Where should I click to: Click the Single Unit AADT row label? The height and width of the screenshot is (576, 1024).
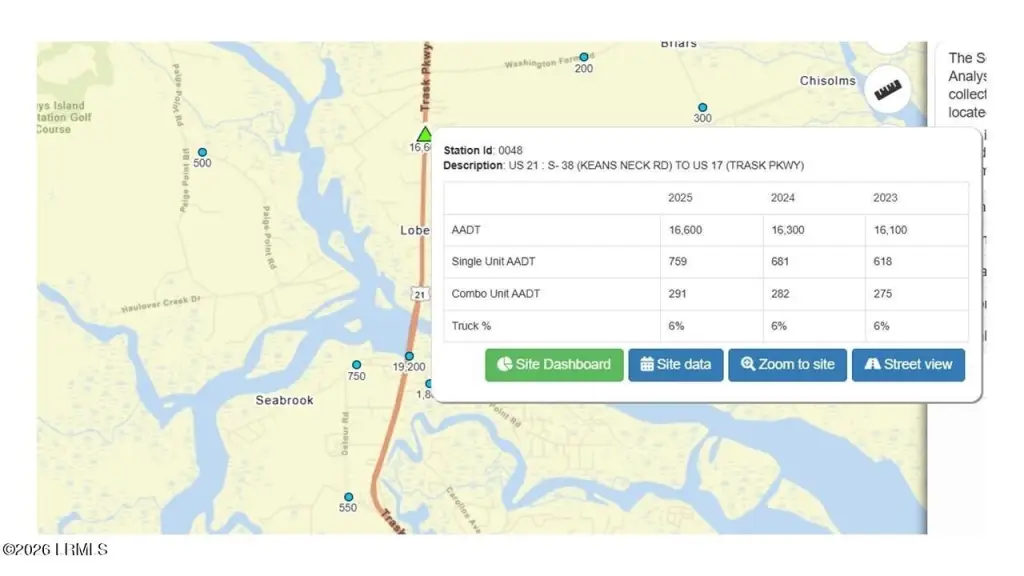point(493,261)
